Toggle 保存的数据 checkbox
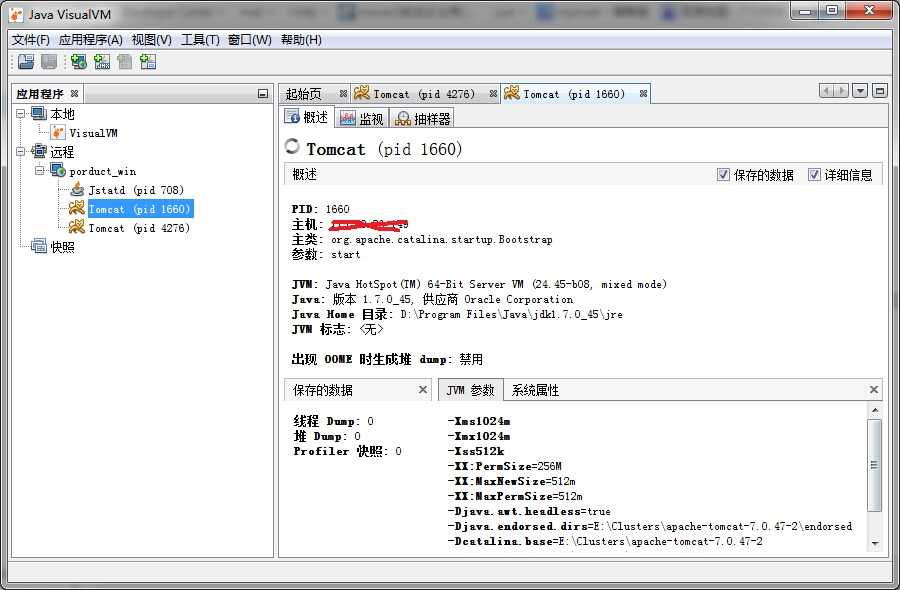 (723, 174)
